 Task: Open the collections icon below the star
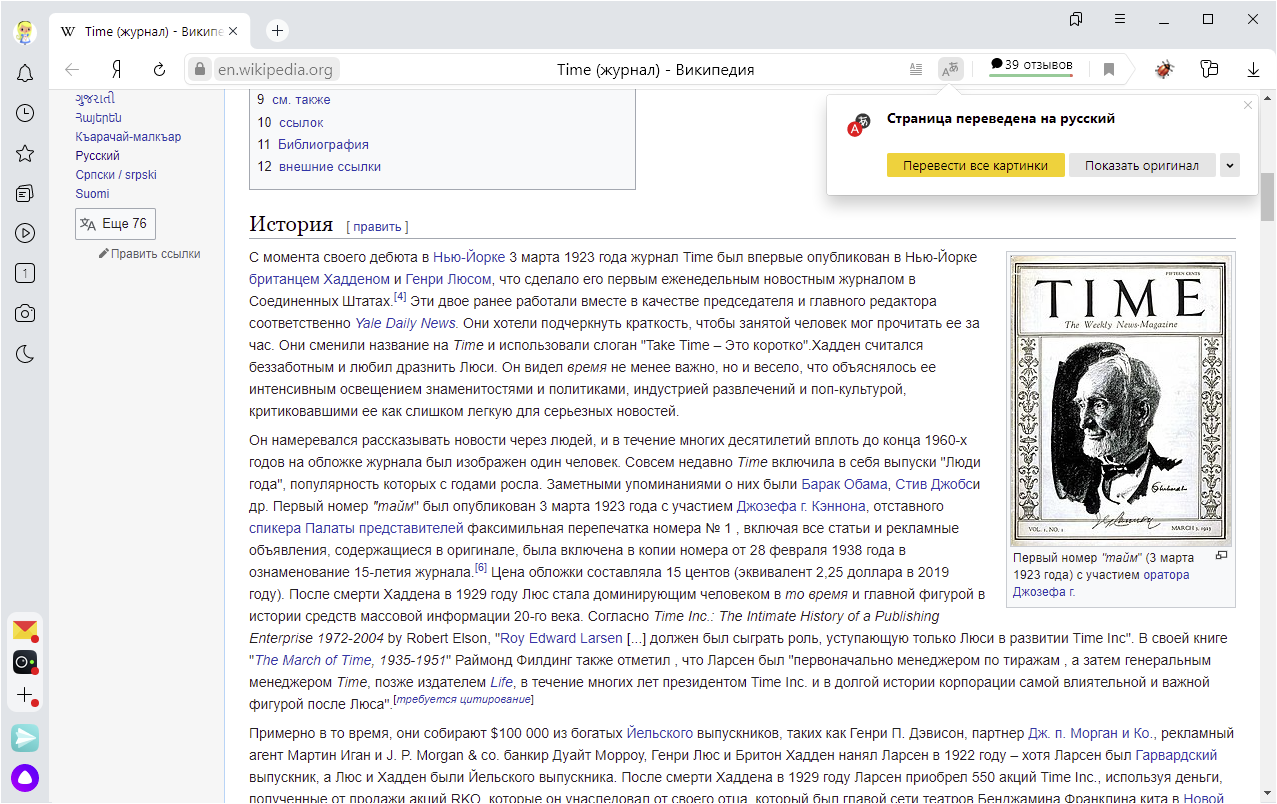tap(25, 193)
